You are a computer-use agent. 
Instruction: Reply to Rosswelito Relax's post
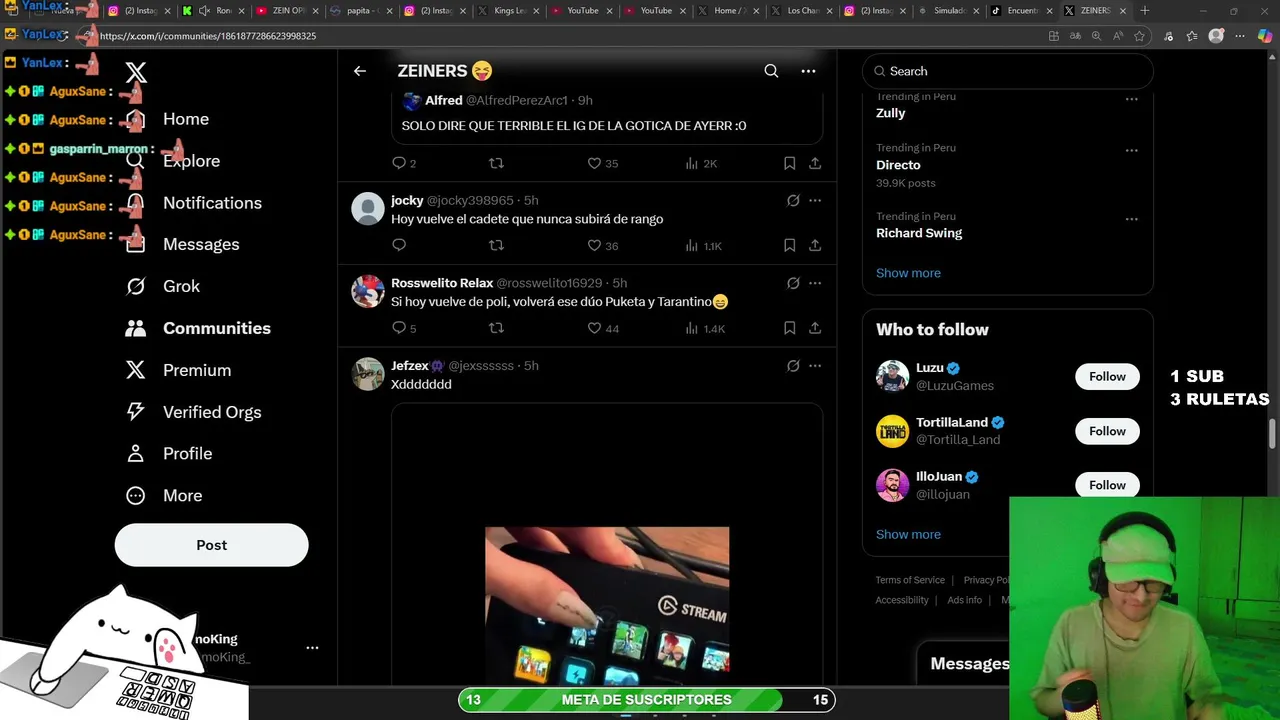399,328
